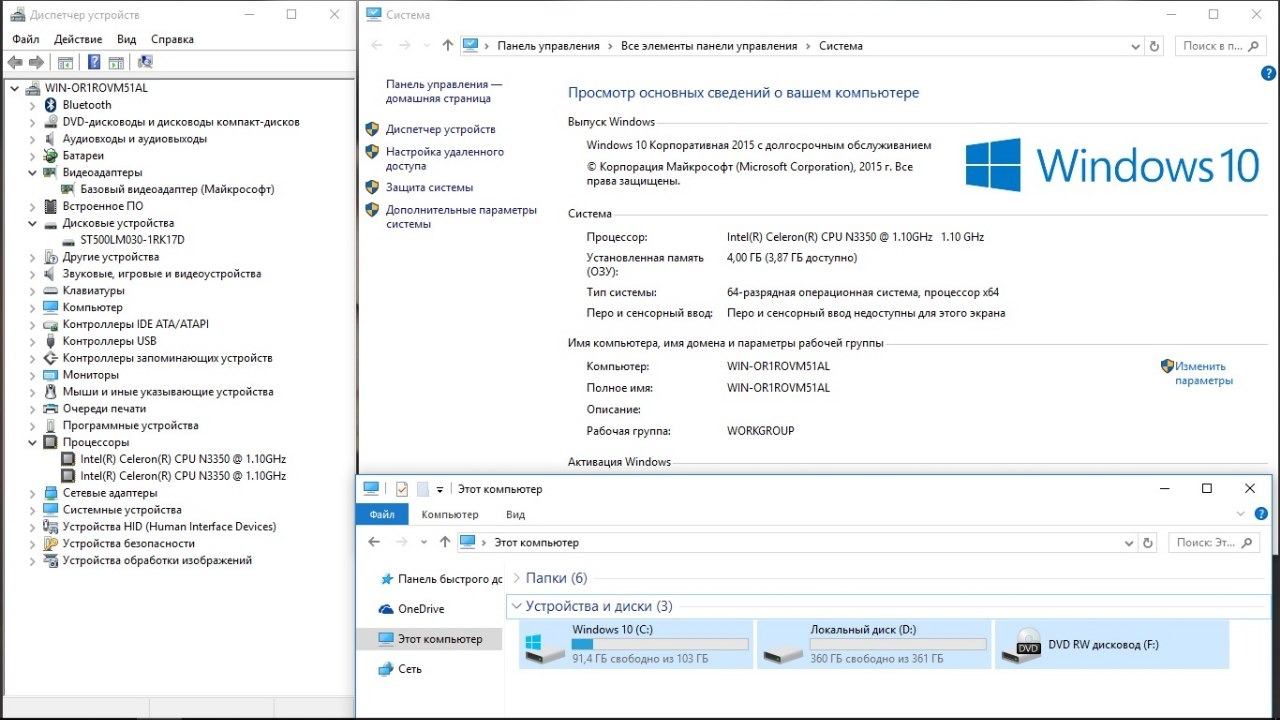The height and width of the screenshot is (720, 1280).
Task: Open the Справка menu in Device Manager
Action: pos(172,39)
